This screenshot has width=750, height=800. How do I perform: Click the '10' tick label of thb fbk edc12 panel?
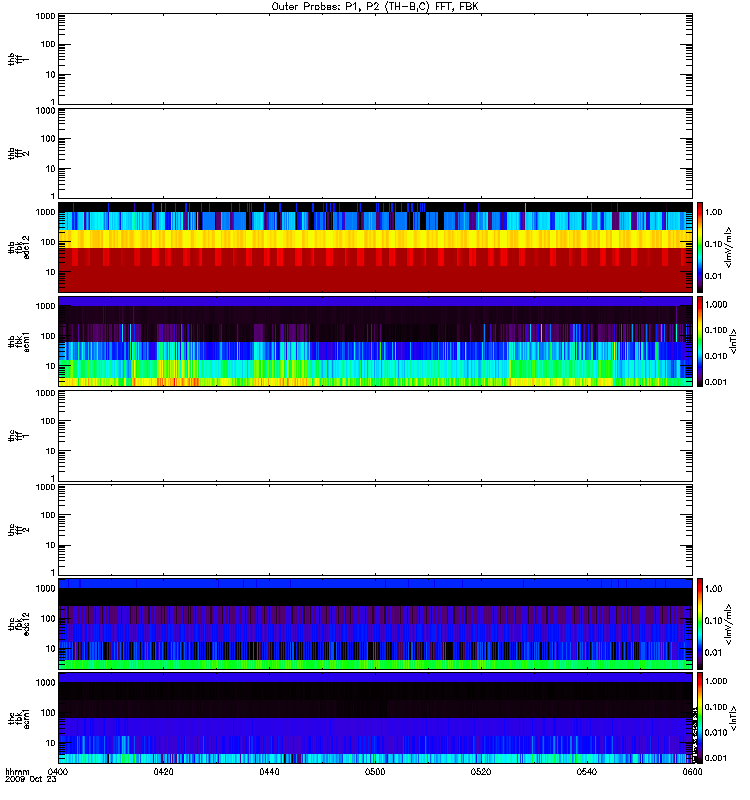tap(51, 272)
